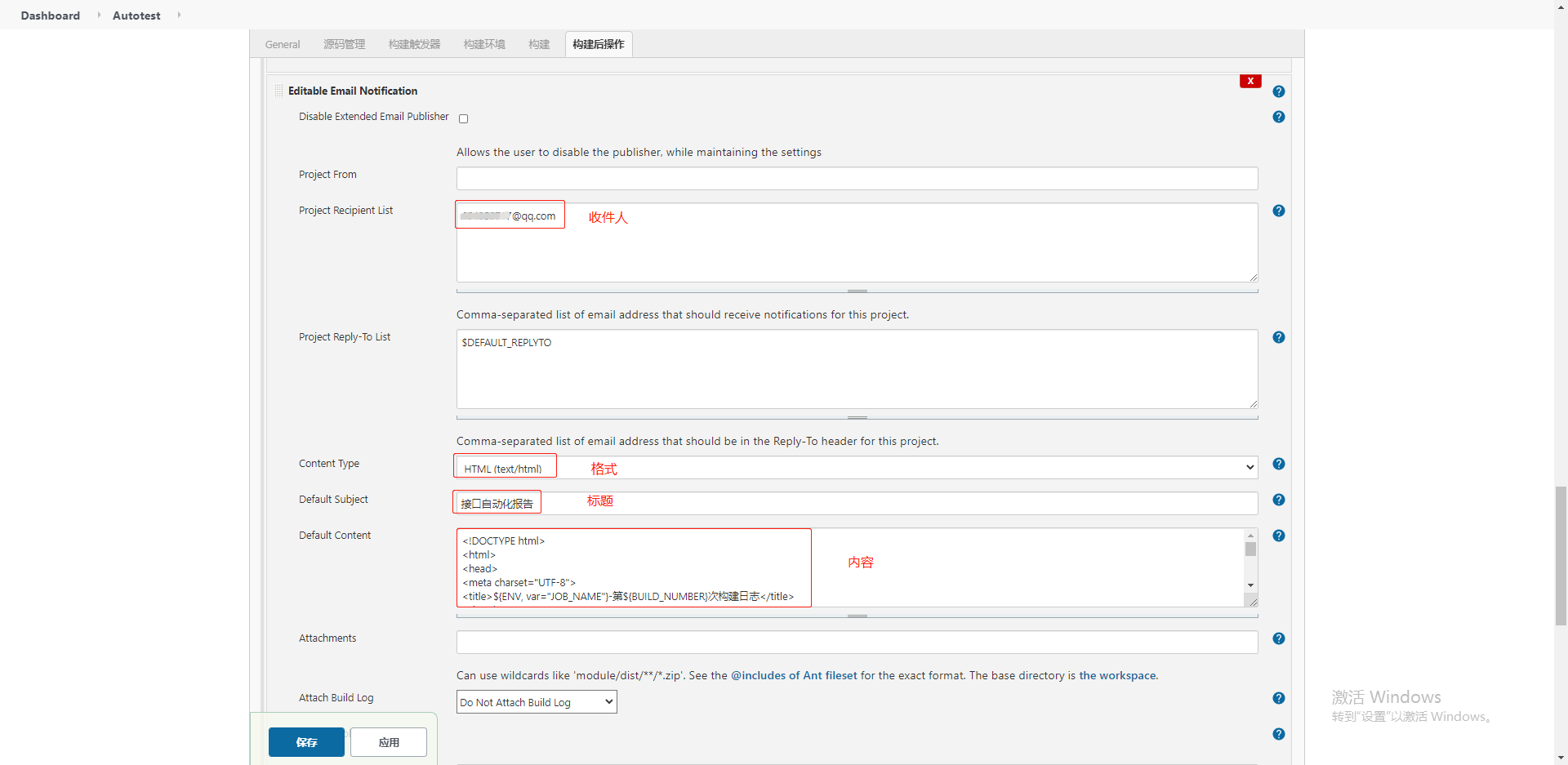Click the Project From input field
1568x765 pixels.
(x=857, y=178)
